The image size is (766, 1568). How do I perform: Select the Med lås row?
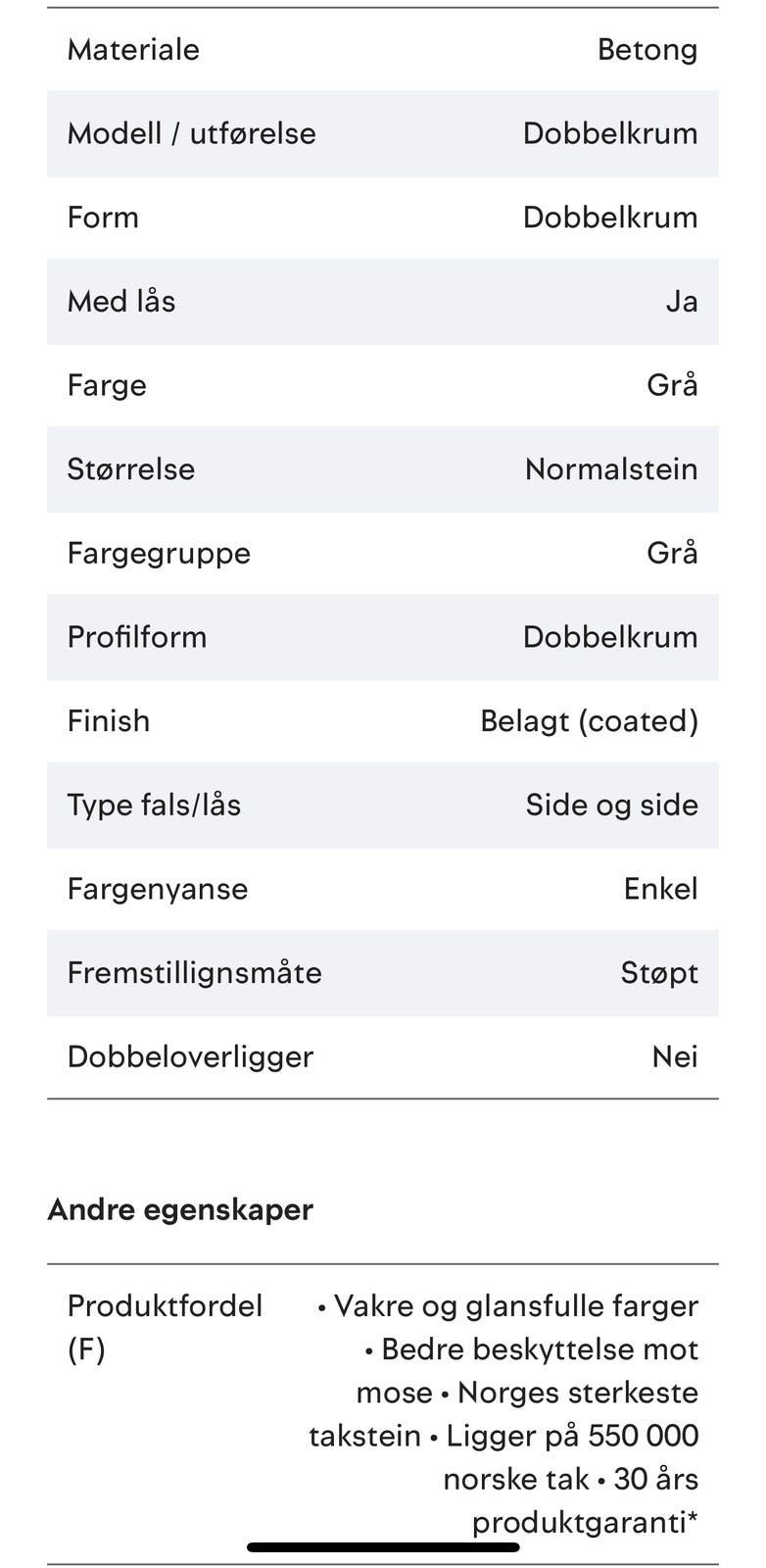coord(383,301)
